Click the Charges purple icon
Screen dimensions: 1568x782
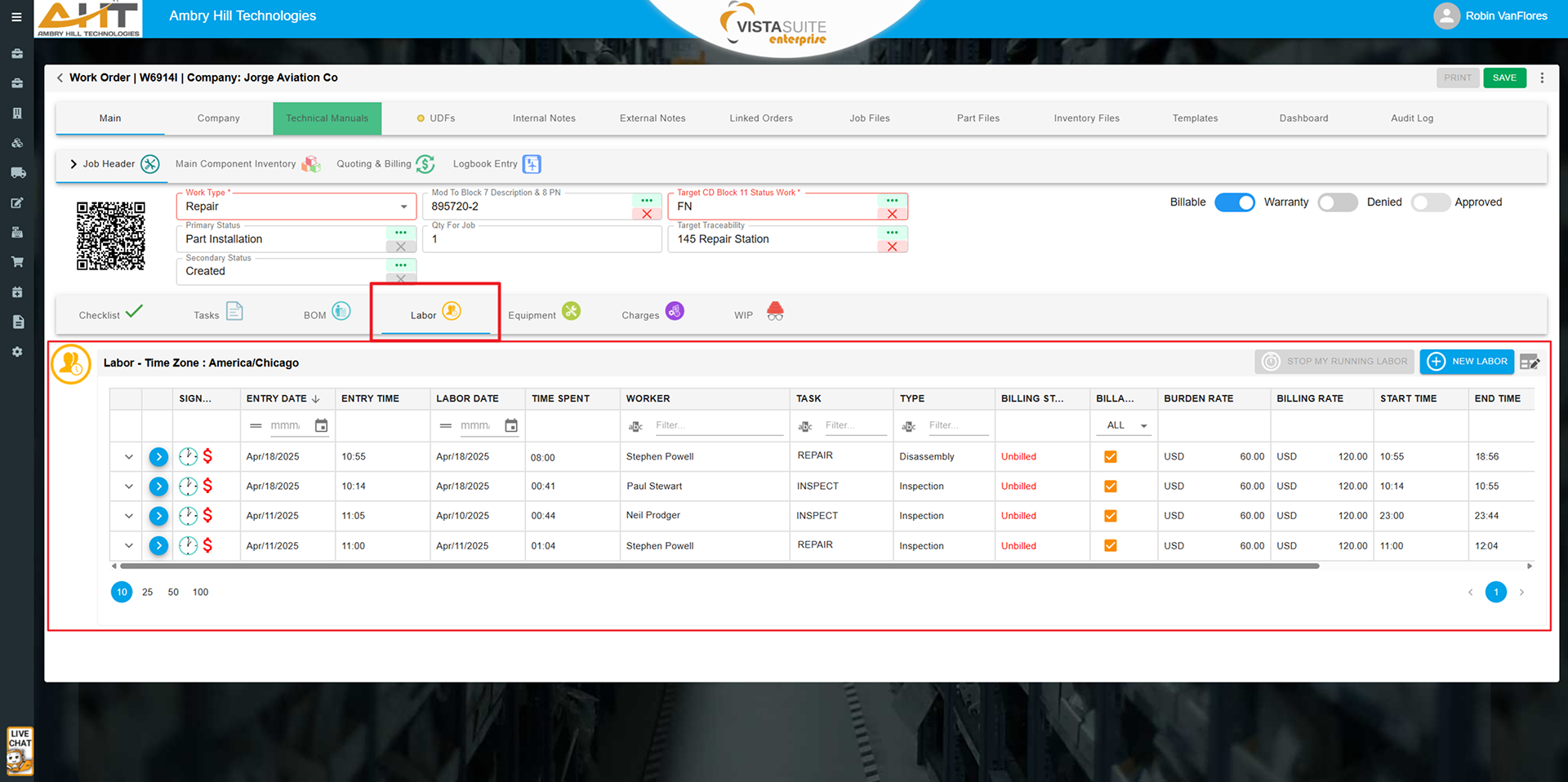[x=675, y=311]
